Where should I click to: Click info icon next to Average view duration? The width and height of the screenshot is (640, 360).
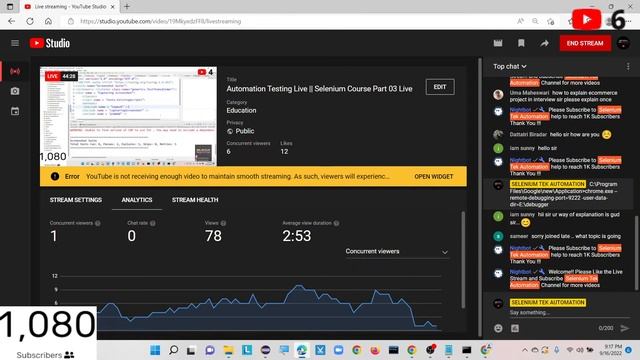(x=336, y=223)
